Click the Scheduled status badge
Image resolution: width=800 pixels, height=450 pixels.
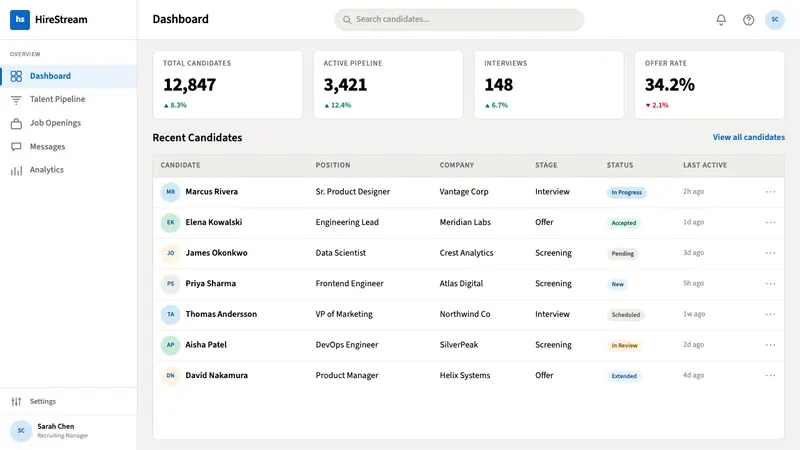pos(626,315)
